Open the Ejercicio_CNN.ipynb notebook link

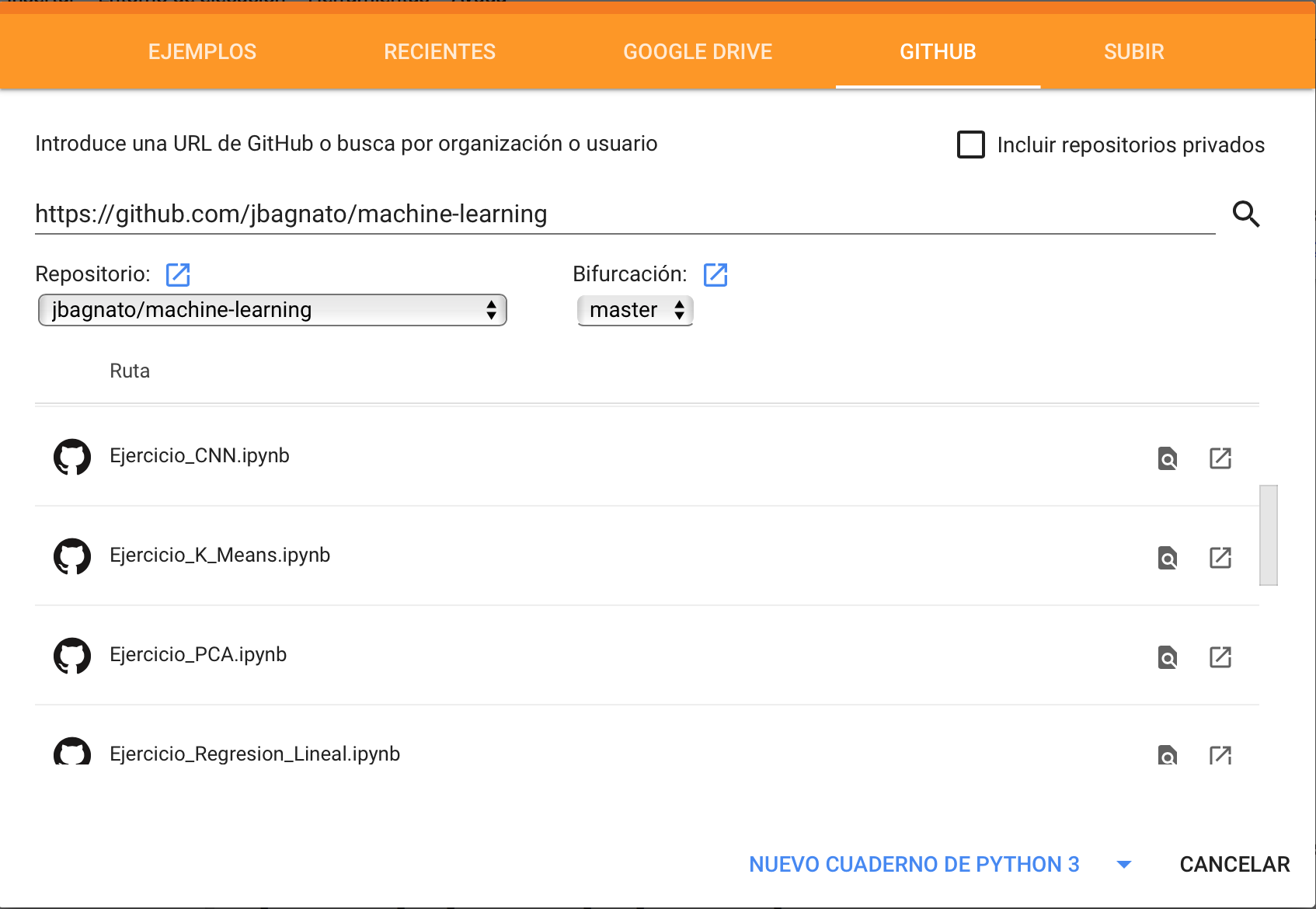[200, 456]
